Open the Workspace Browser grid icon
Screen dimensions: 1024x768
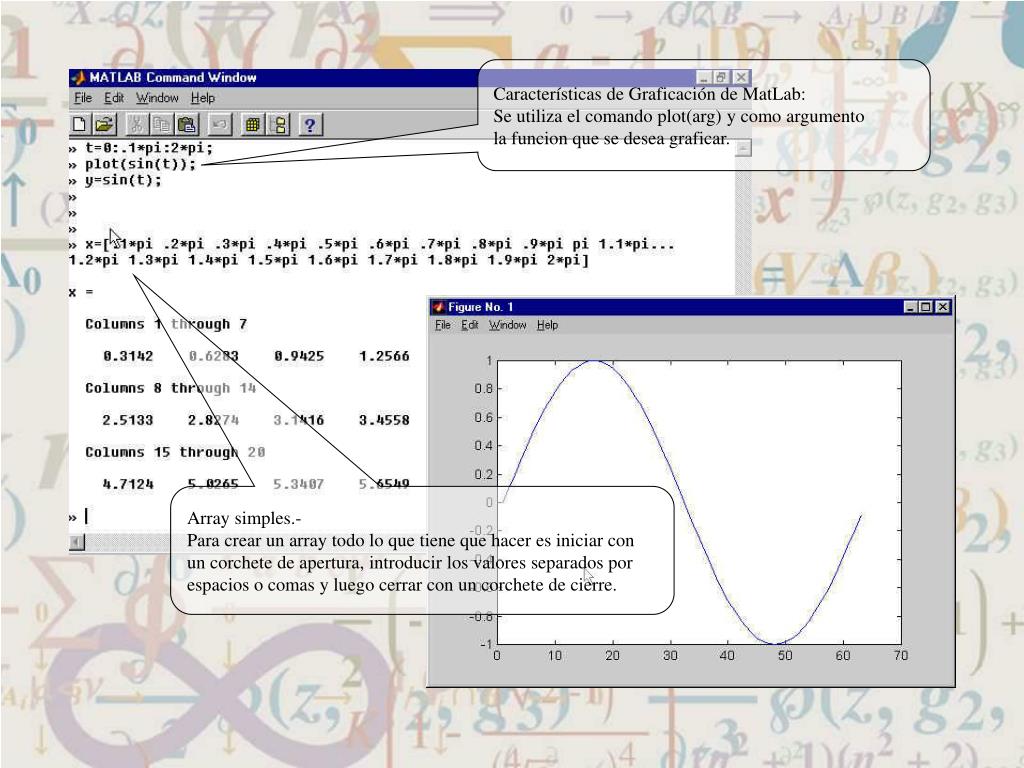(x=252, y=124)
